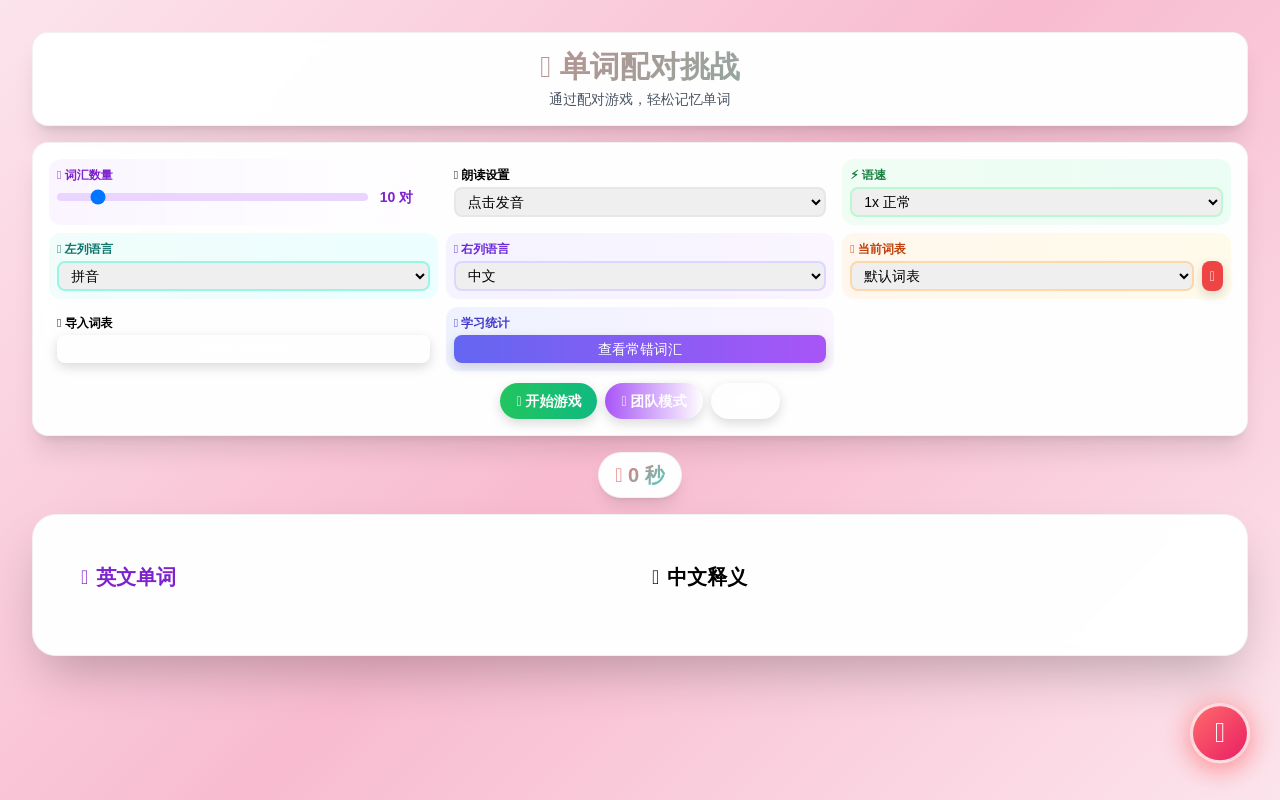Open the 朗读设置 dropdown showing 点击发音
The height and width of the screenshot is (800, 1280).
tap(639, 201)
